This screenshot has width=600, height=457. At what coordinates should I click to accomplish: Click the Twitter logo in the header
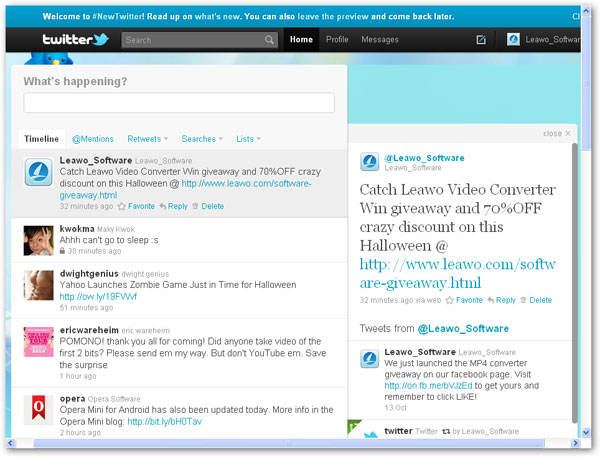(75, 39)
